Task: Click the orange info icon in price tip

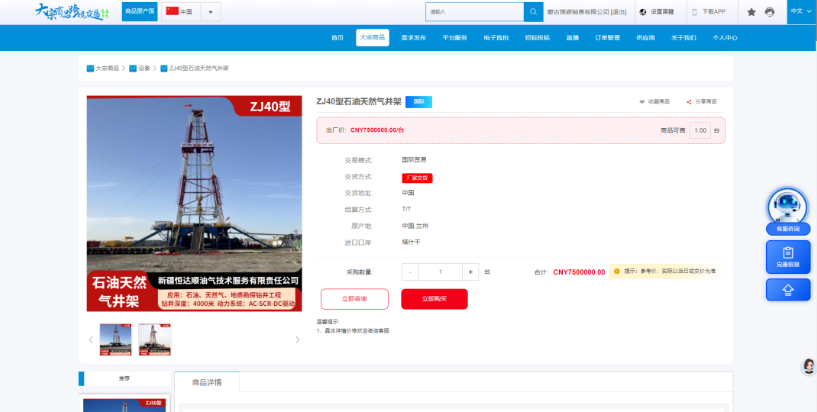Action: [x=617, y=271]
